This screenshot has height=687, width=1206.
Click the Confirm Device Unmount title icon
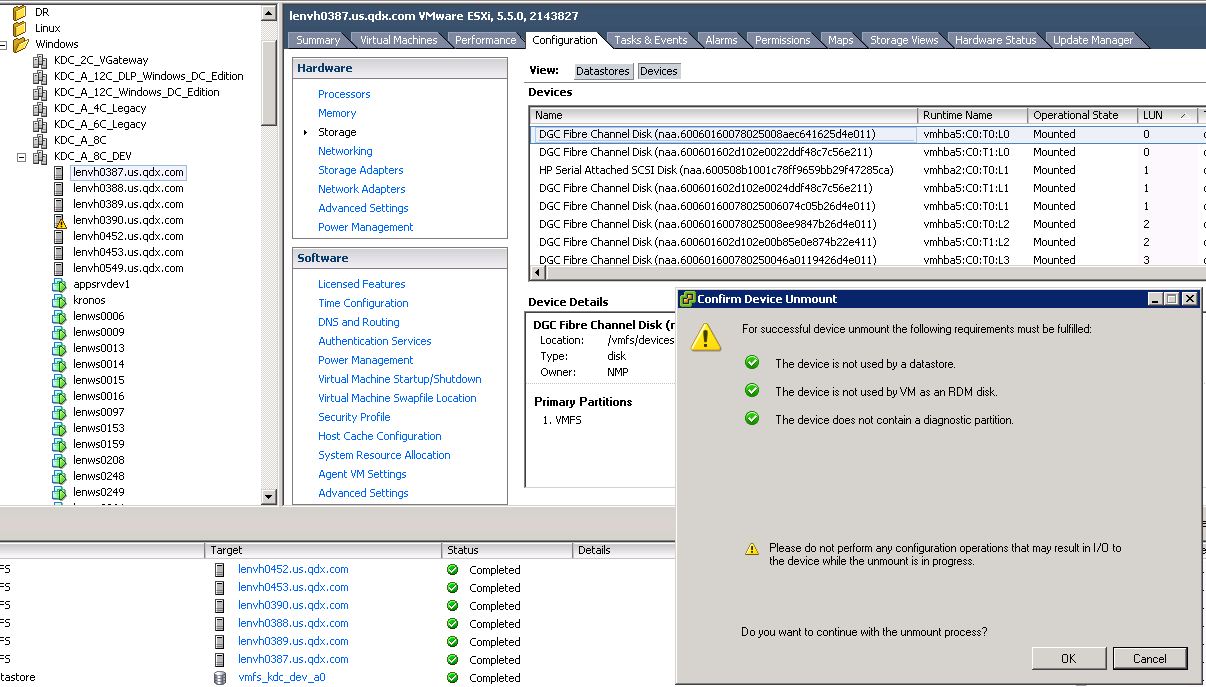pos(687,299)
